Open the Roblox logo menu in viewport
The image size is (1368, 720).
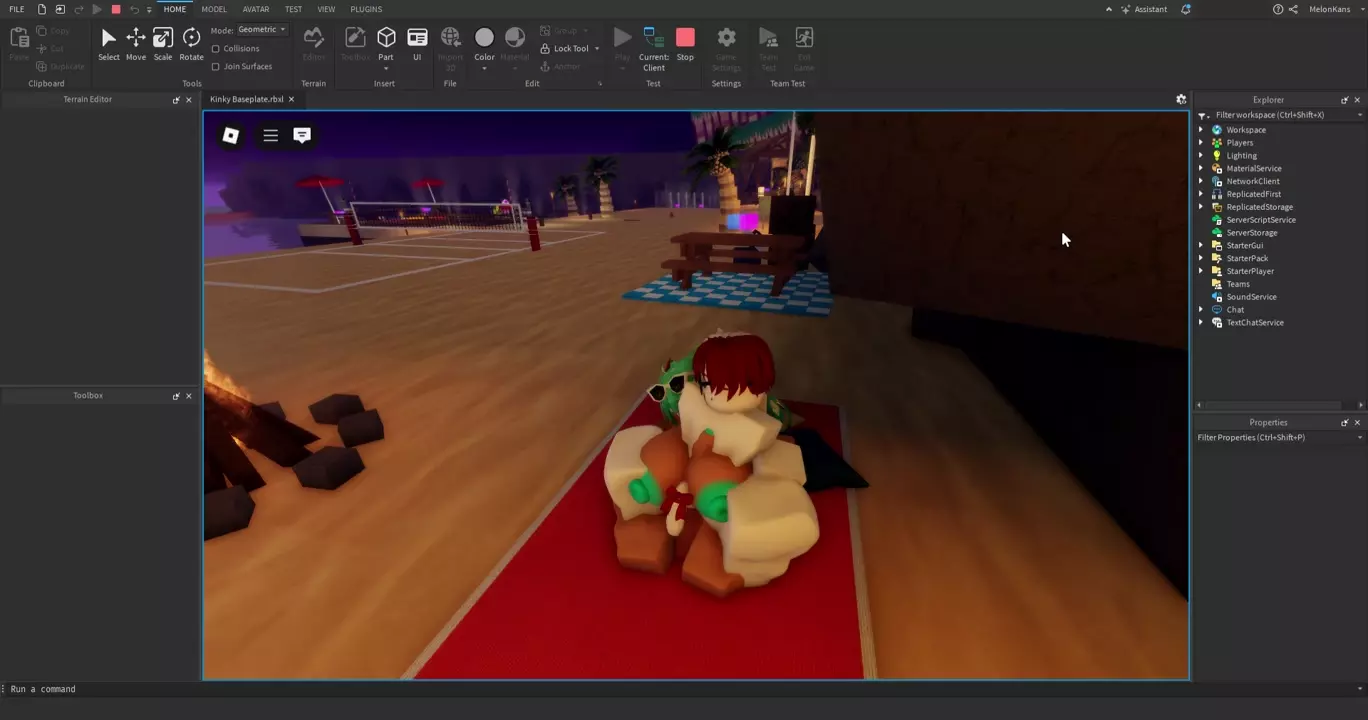231,135
